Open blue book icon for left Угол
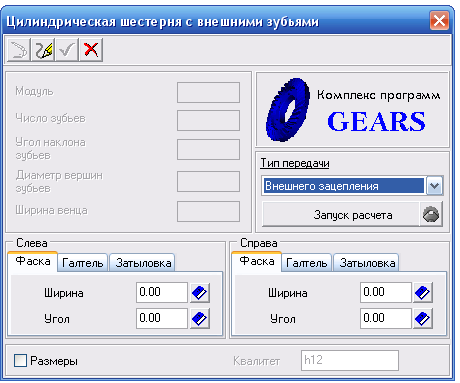Image resolution: width=460 pixels, height=383 pixels. point(200,318)
